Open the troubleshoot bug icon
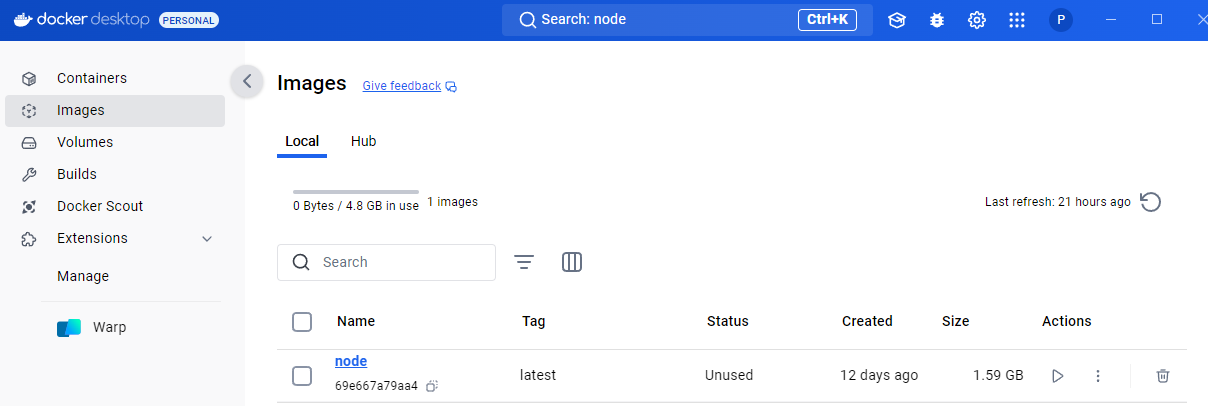The height and width of the screenshot is (406, 1208). click(x=937, y=20)
